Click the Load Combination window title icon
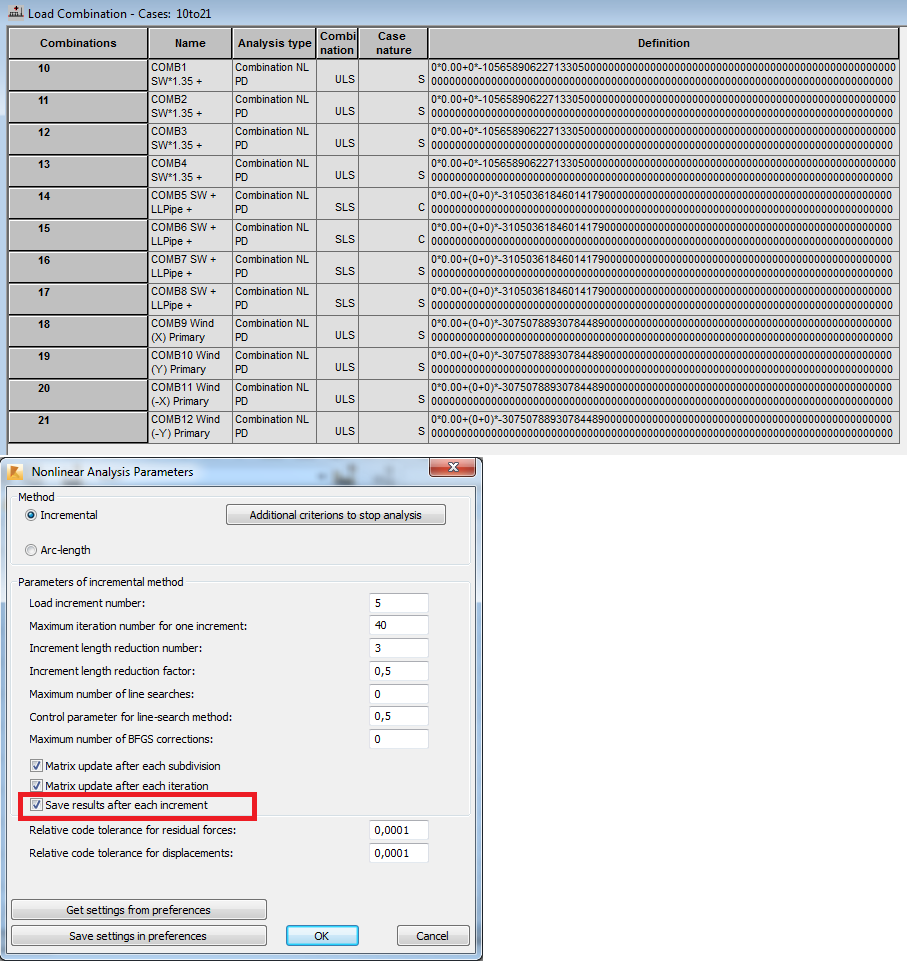This screenshot has height=972, width=907. point(14,12)
